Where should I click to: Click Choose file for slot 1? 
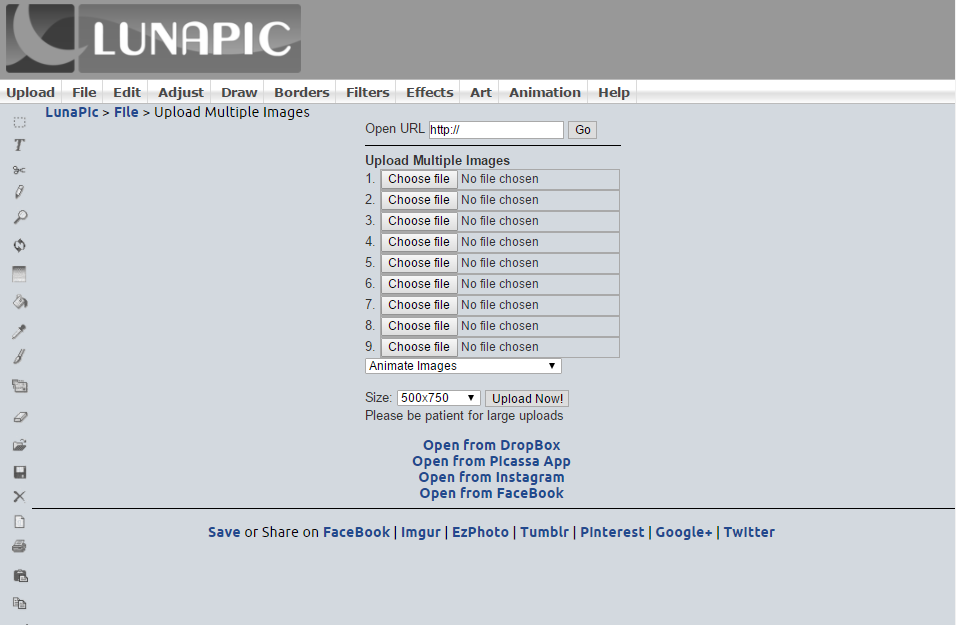click(419, 179)
